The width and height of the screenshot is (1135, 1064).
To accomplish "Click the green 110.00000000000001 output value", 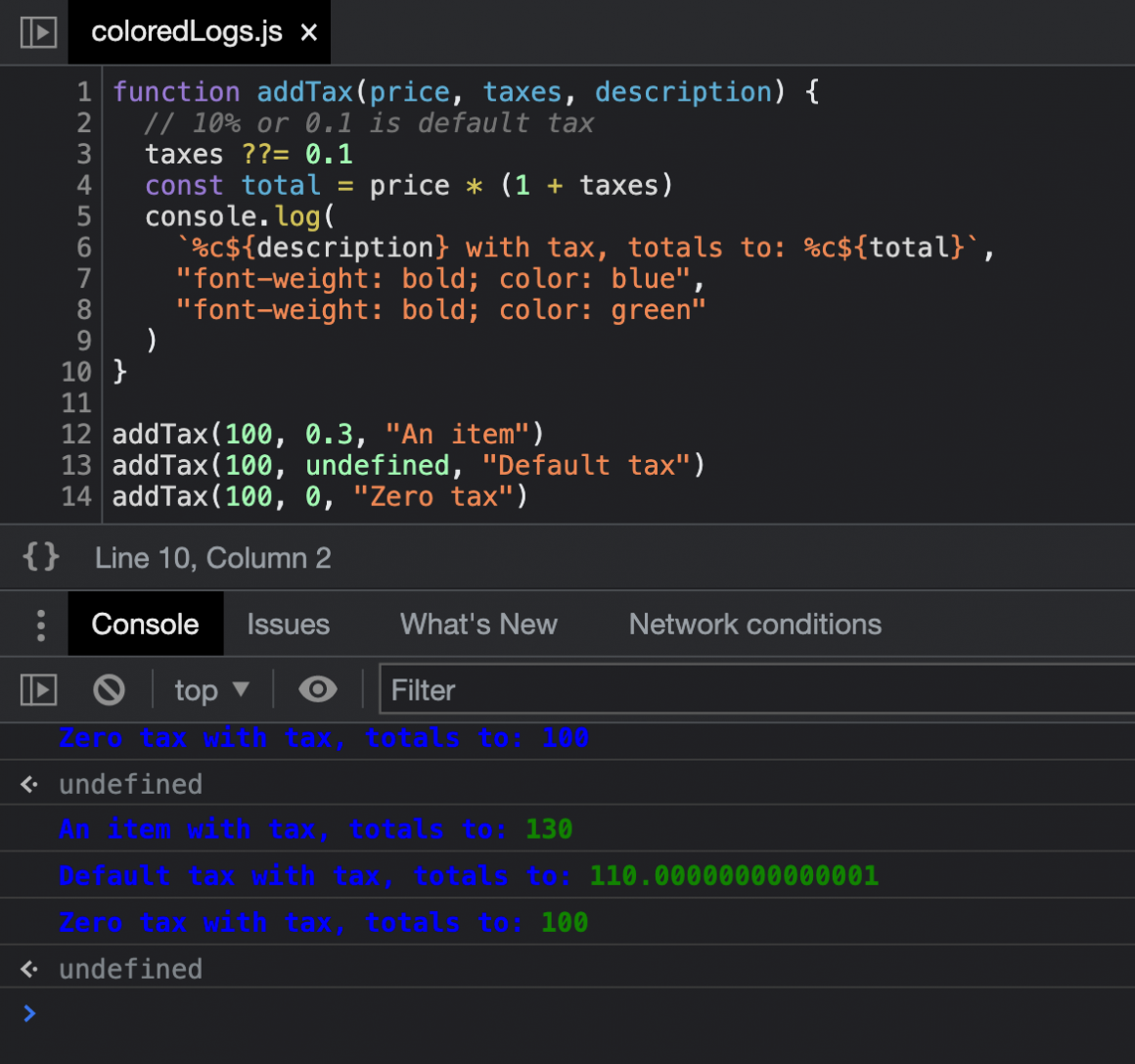I will pos(734,875).
